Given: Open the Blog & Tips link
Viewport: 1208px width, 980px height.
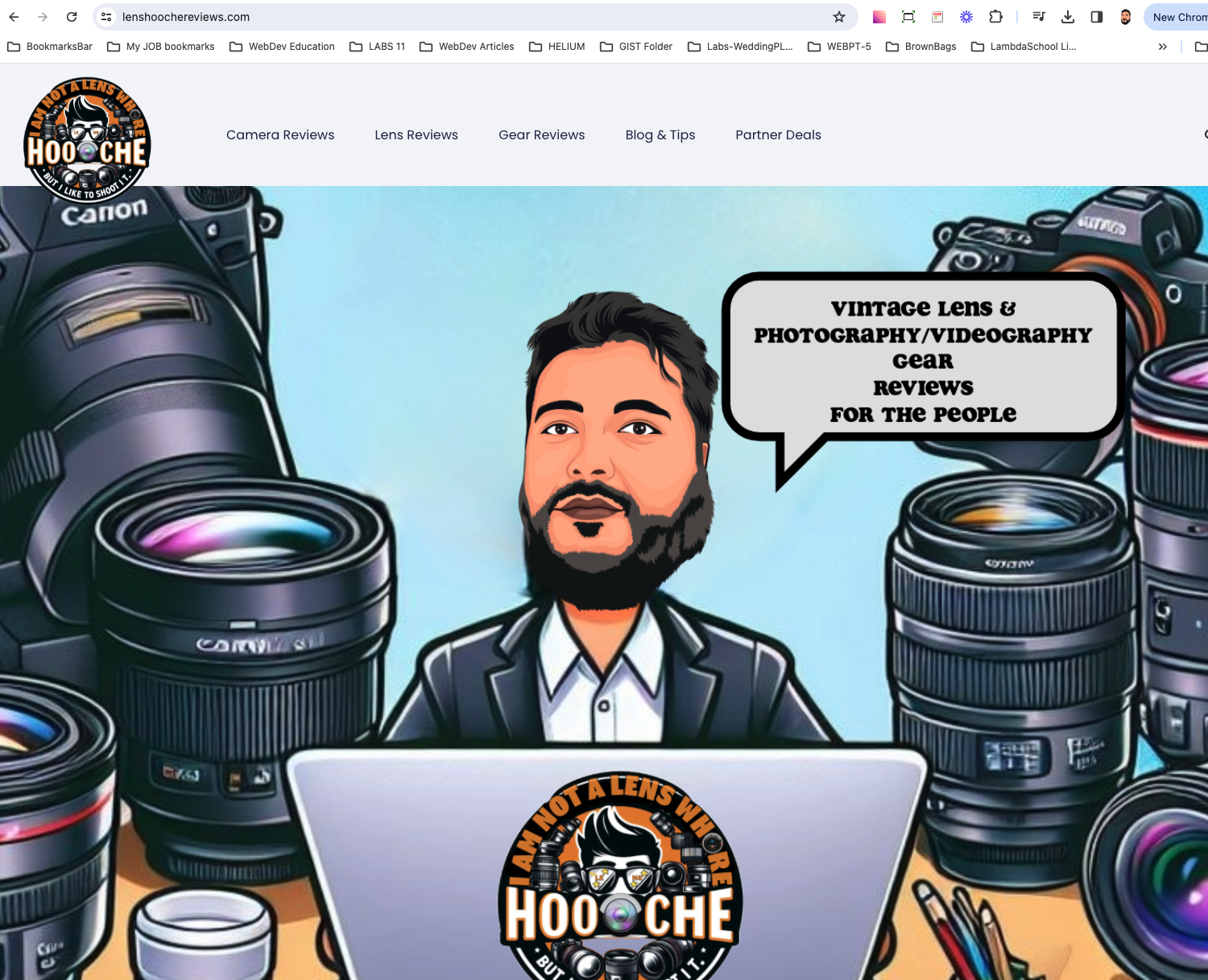Looking at the screenshot, I should point(660,134).
